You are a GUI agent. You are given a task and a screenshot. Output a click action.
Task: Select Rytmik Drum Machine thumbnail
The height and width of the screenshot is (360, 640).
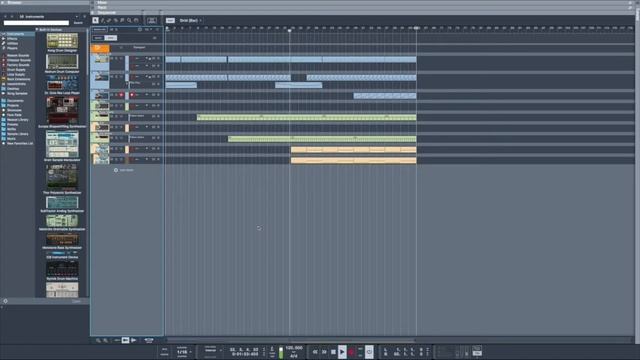click(62, 269)
